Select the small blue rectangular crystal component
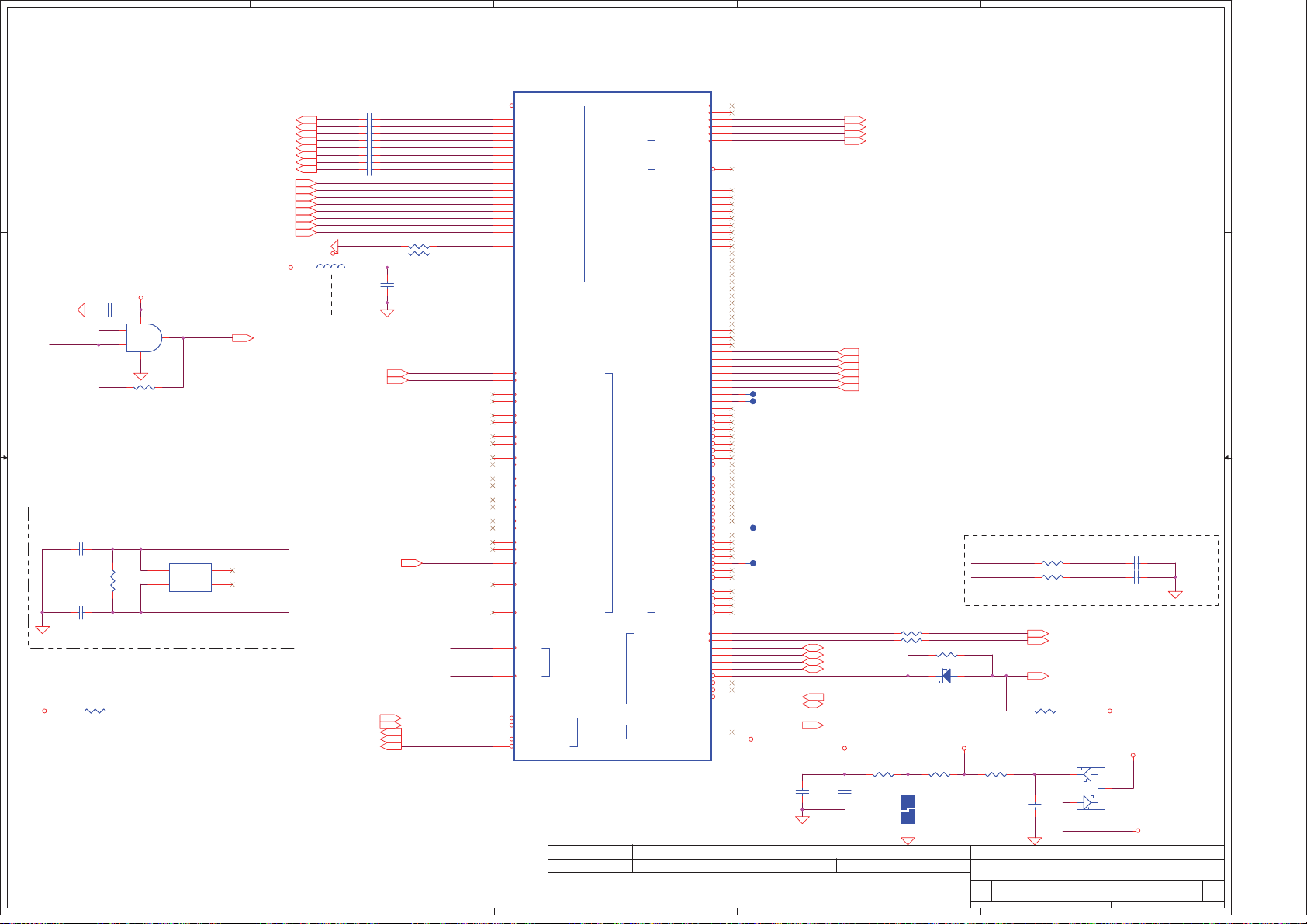 tap(190, 577)
